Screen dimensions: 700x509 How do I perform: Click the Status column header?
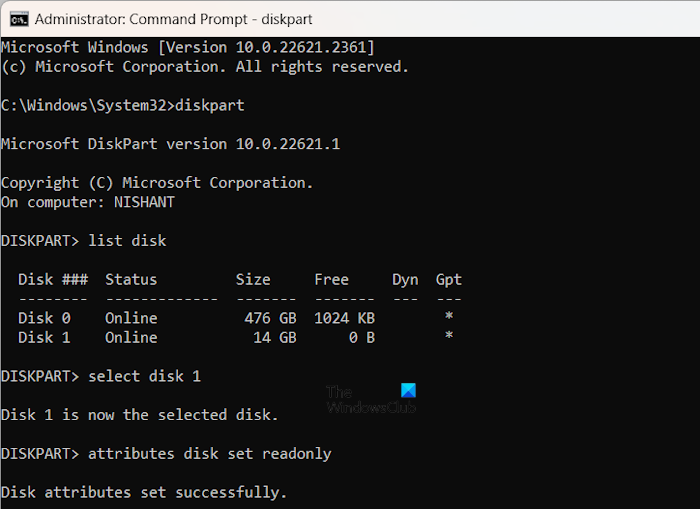click(x=131, y=280)
